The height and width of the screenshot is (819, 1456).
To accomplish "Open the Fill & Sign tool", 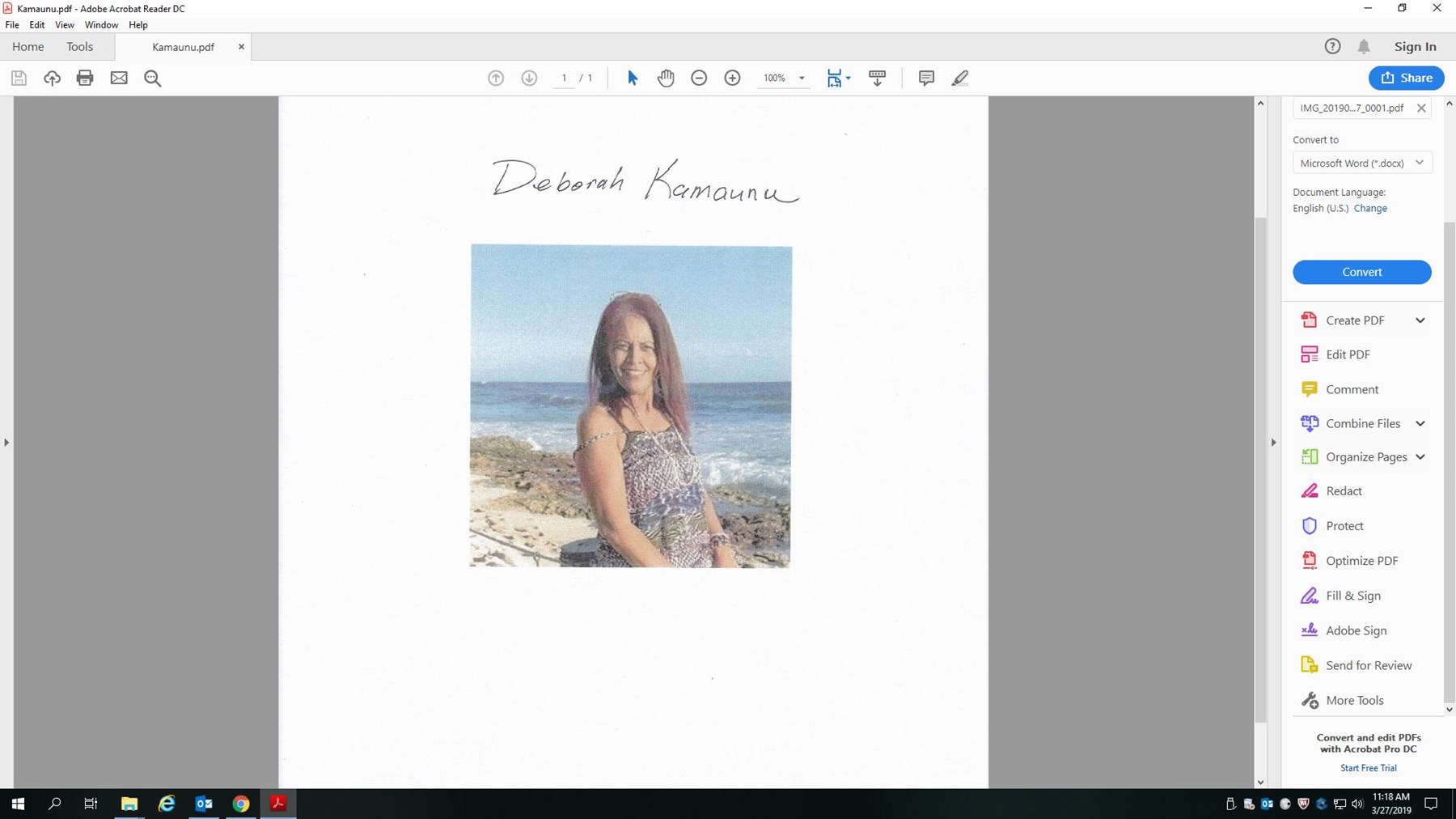I will point(1352,596).
